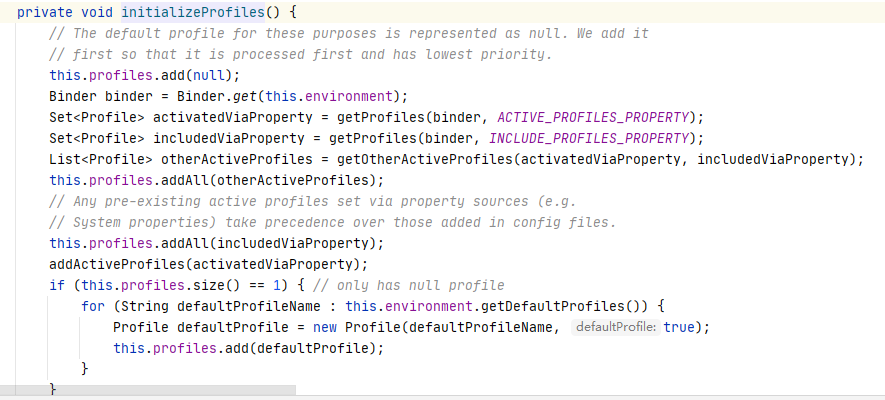Click the 'new' keyword before Profile

coord(324,327)
